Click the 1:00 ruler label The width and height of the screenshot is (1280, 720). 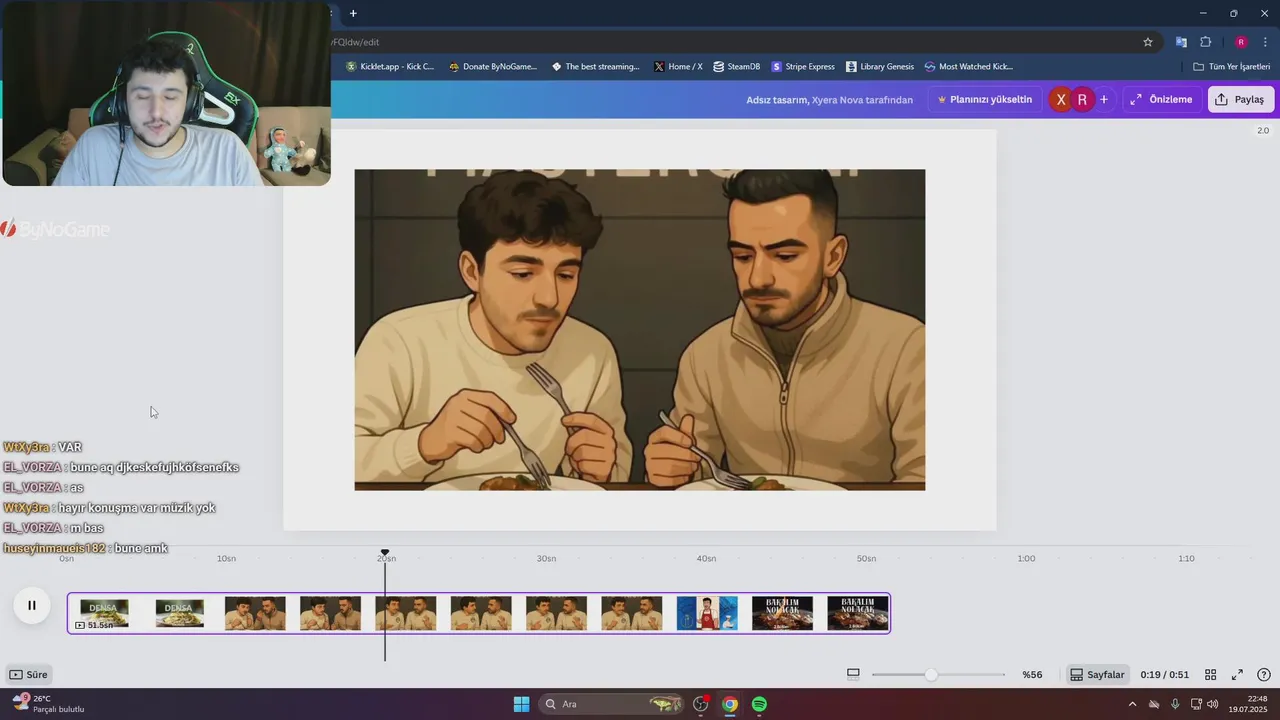pos(1026,558)
